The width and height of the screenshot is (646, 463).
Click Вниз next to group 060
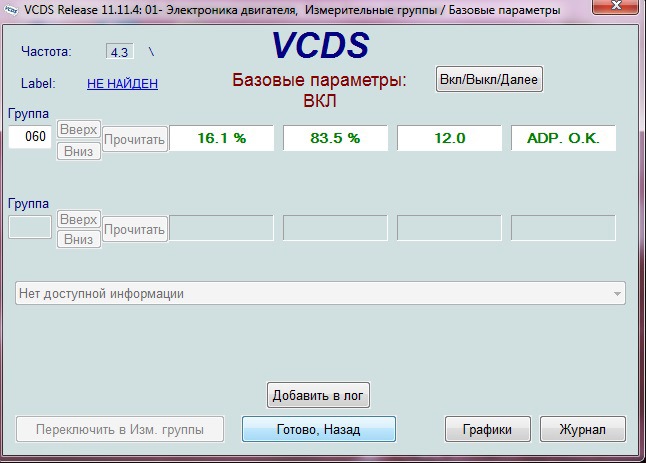coord(79,151)
